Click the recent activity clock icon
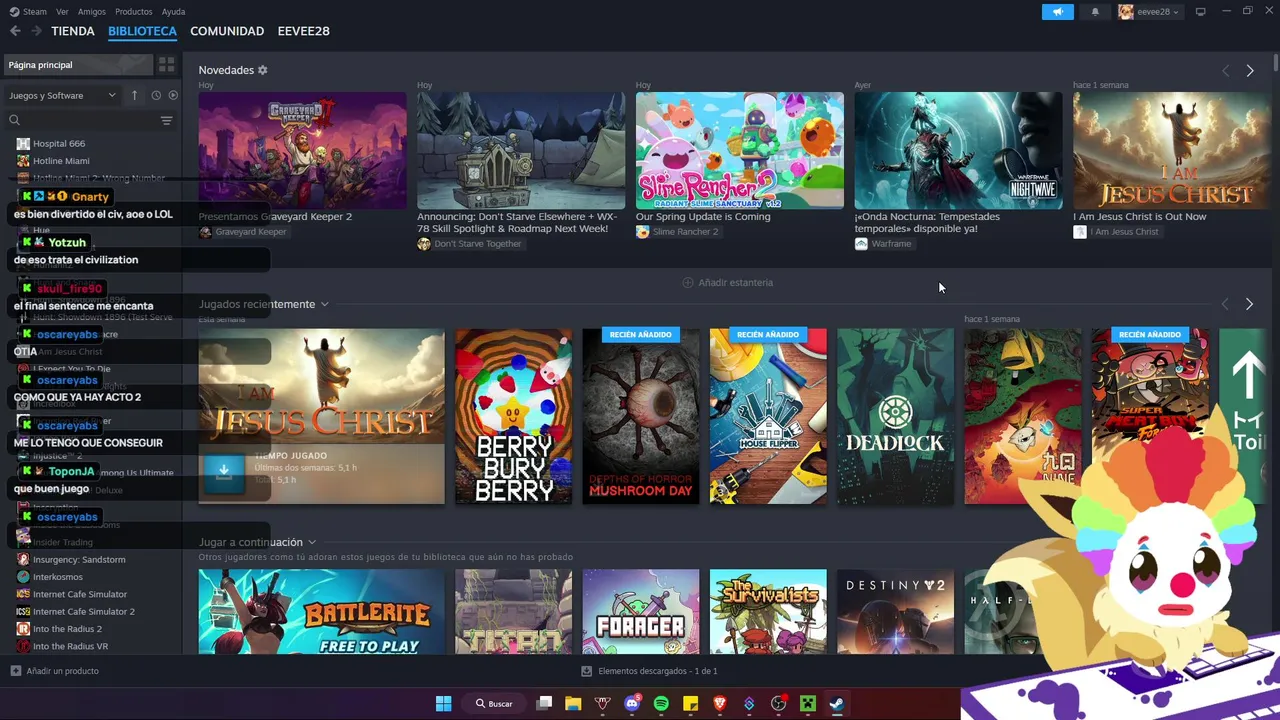Image resolution: width=1280 pixels, height=720 pixels. point(156,95)
